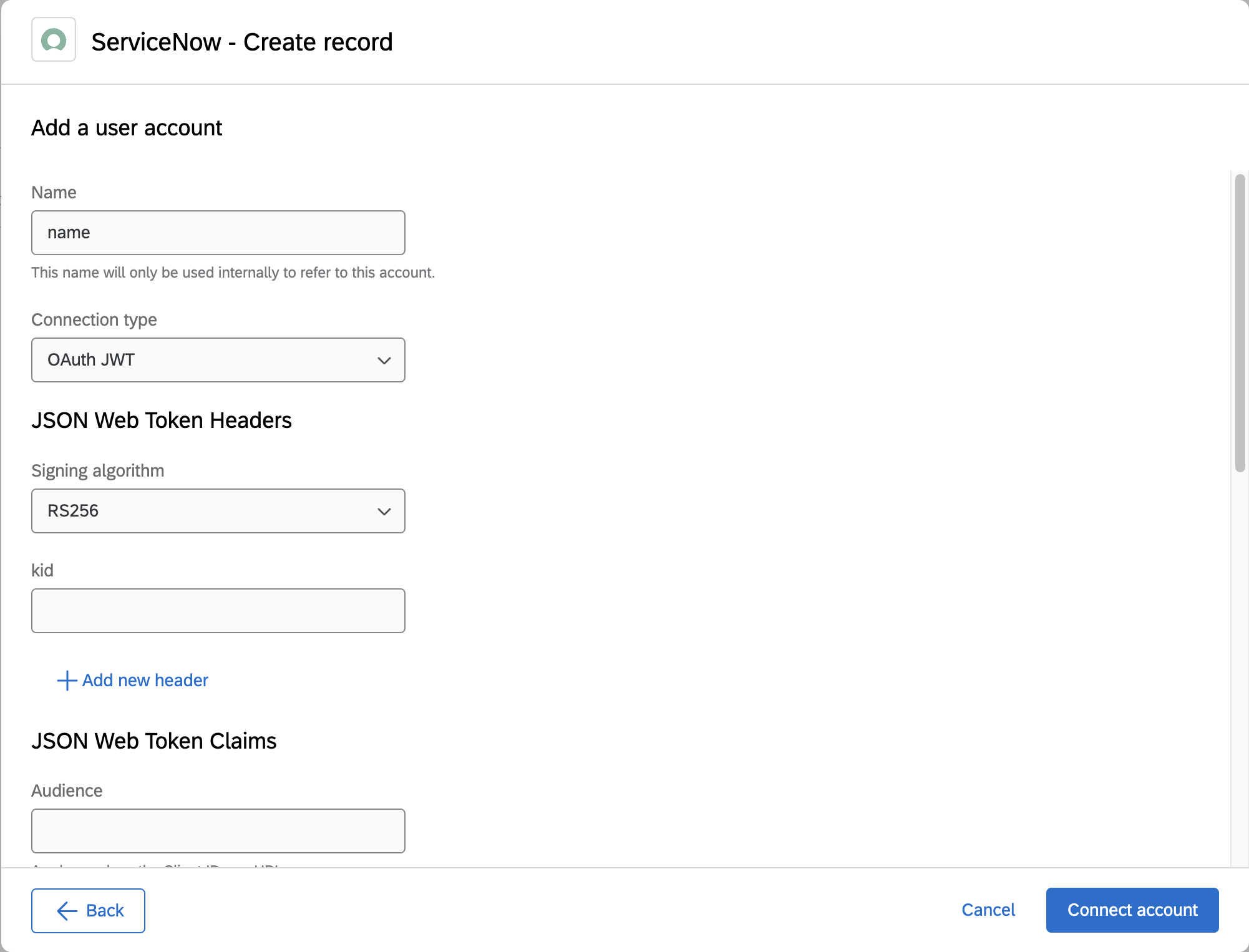Click the ServiceNow logo icon
1249x952 pixels.
(x=54, y=40)
